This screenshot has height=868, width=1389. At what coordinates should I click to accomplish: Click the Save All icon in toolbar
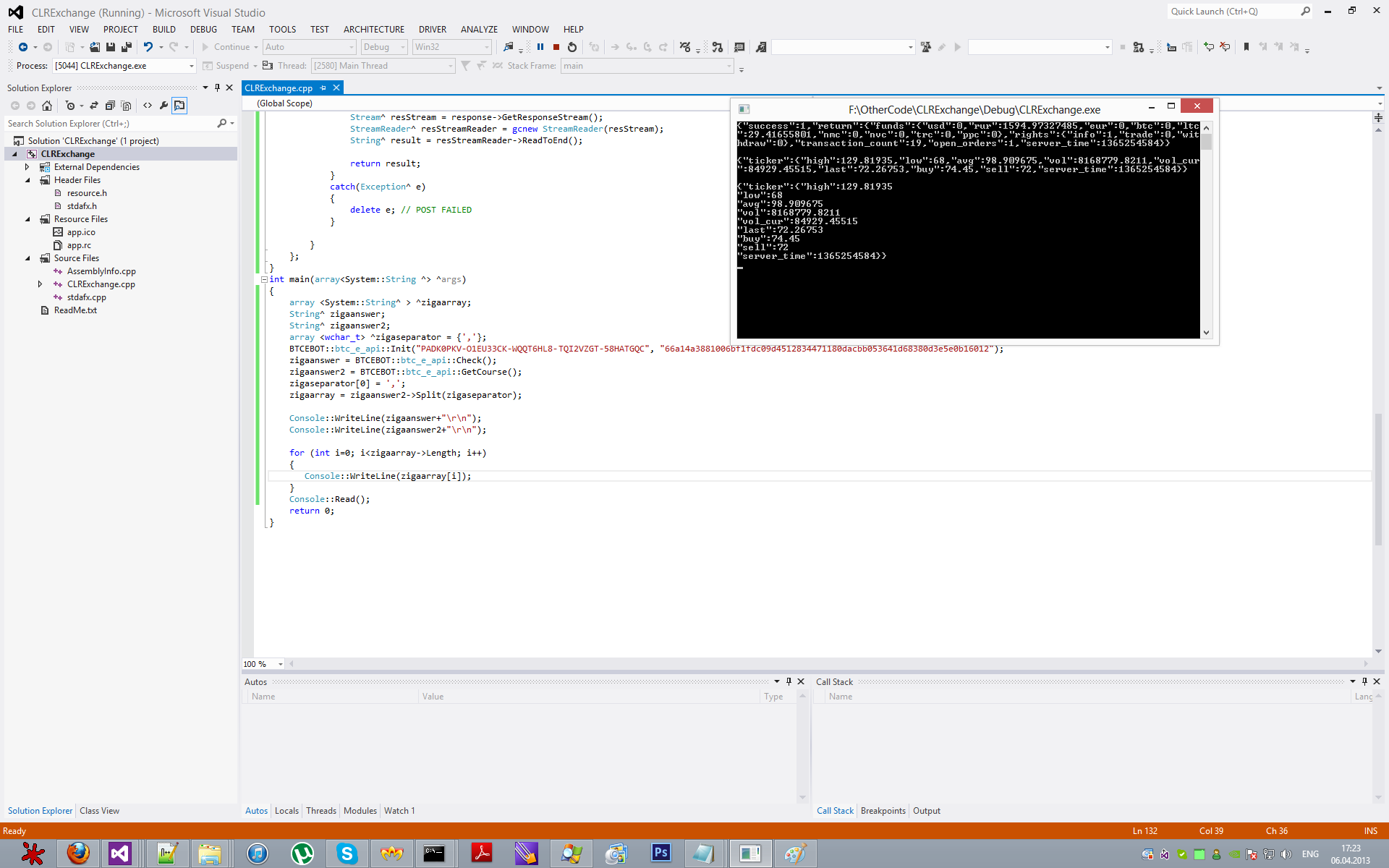click(x=127, y=47)
